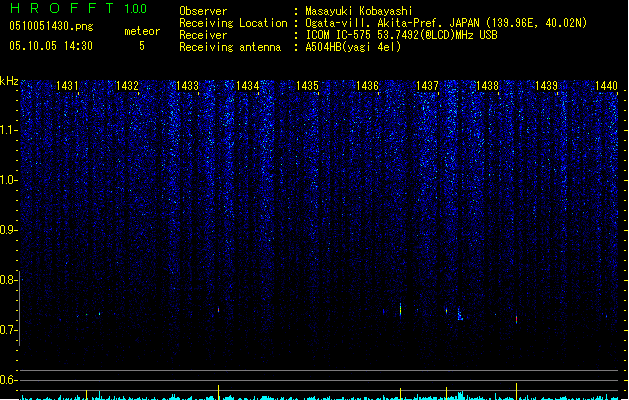Select the A504HB(yagi 4el) antenna value
Image resolution: width=629 pixels, height=400 pixels.
[353, 47]
